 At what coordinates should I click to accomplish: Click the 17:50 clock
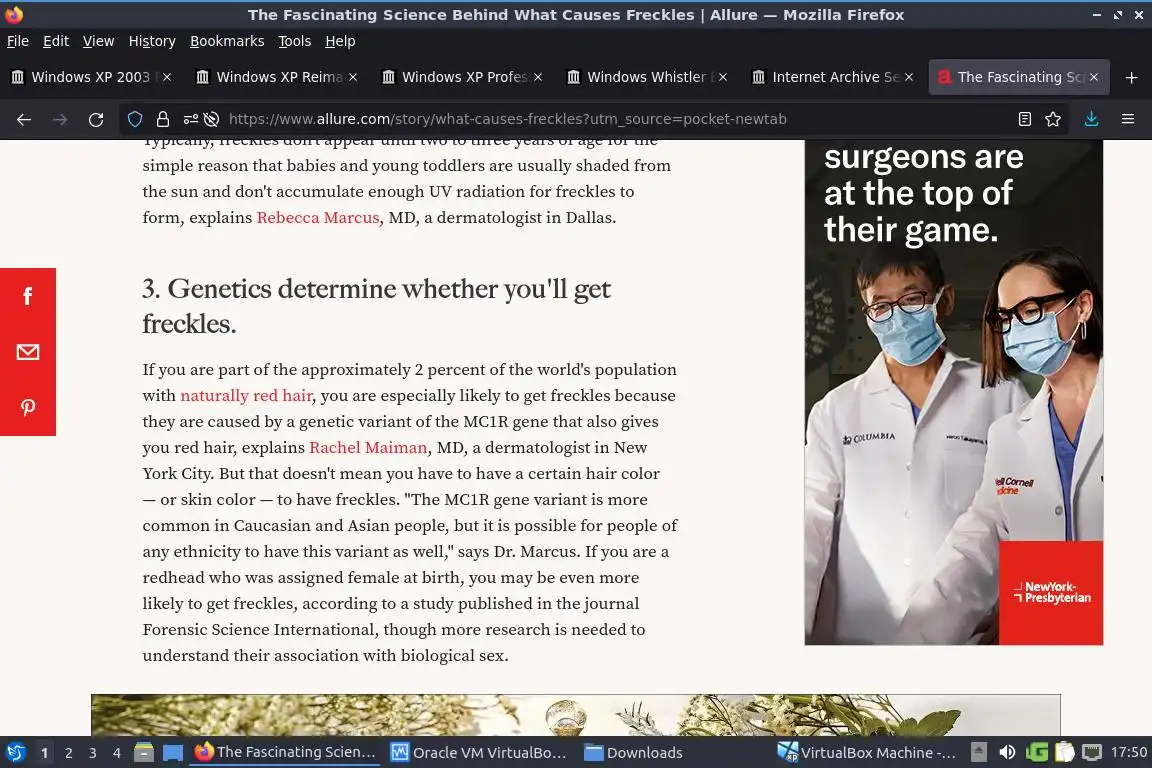click(1128, 752)
